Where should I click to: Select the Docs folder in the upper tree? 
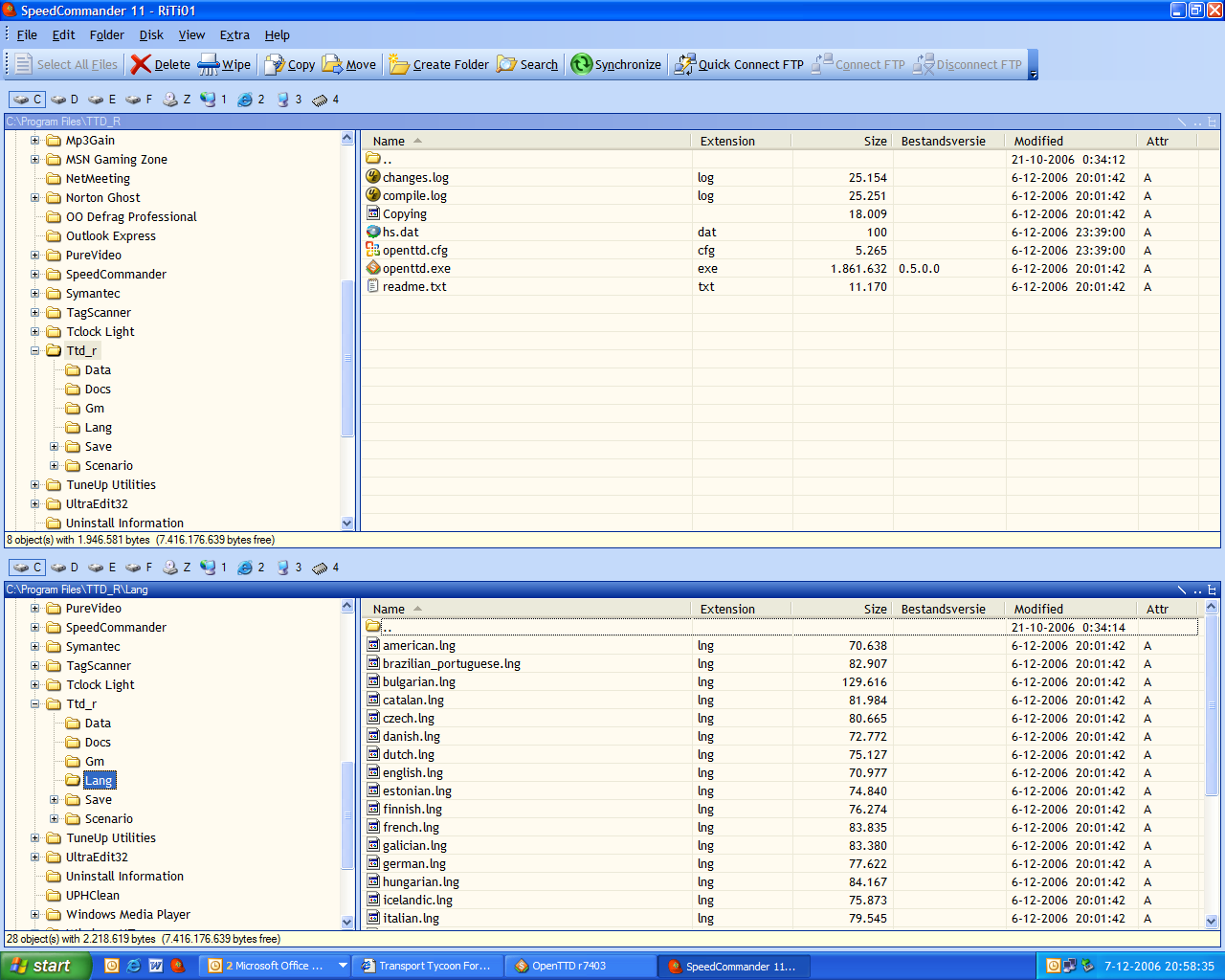(98, 390)
